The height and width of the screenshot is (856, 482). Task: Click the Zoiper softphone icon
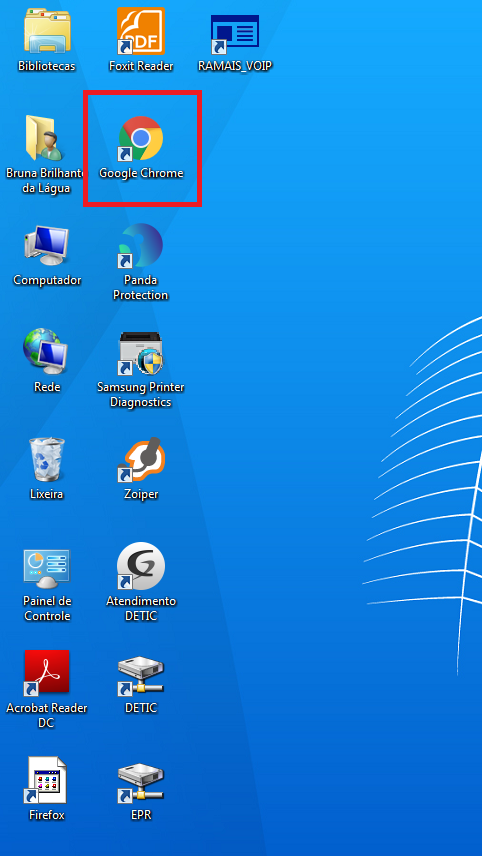coord(141,460)
